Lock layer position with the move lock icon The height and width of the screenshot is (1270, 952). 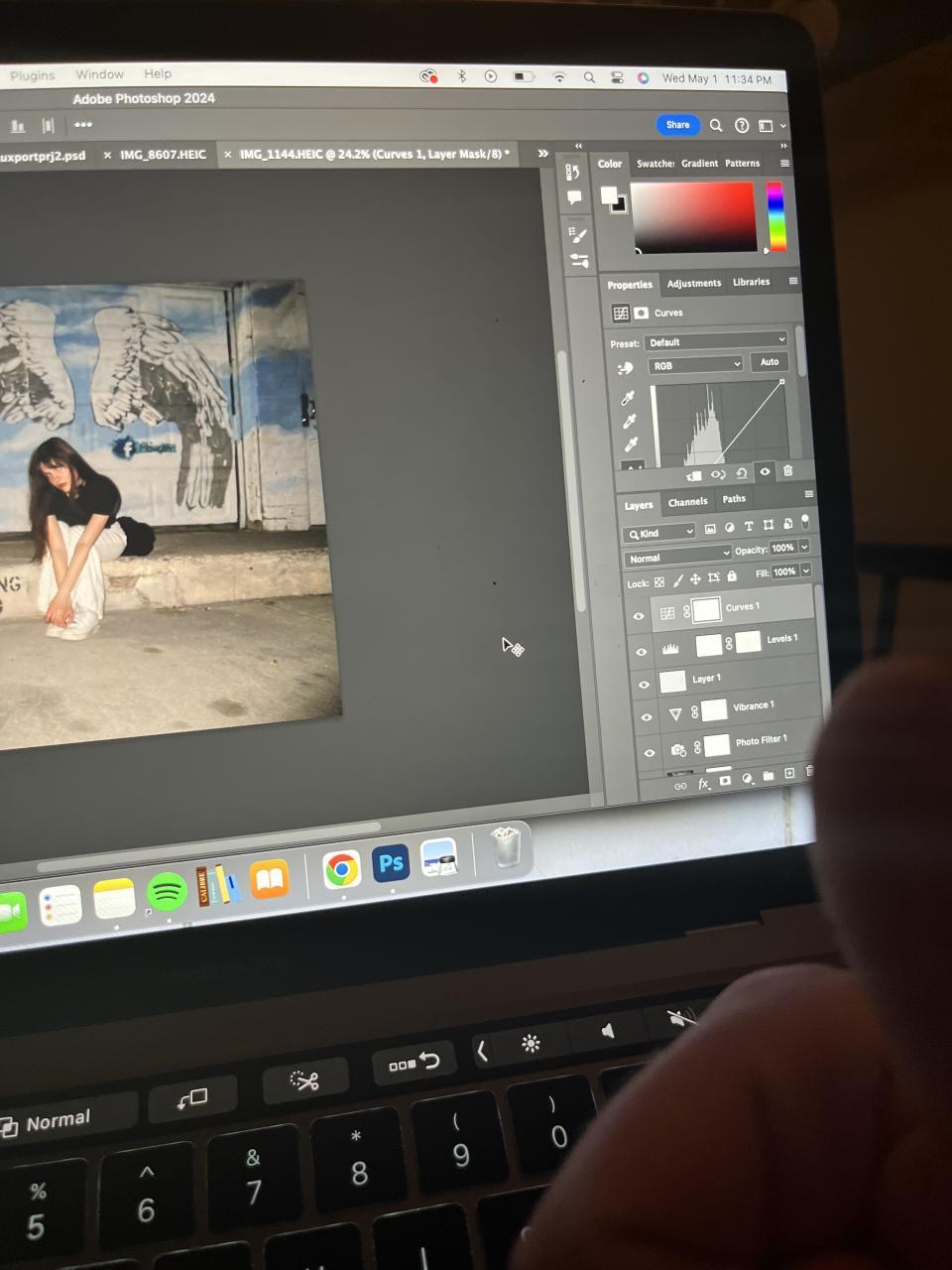click(695, 579)
